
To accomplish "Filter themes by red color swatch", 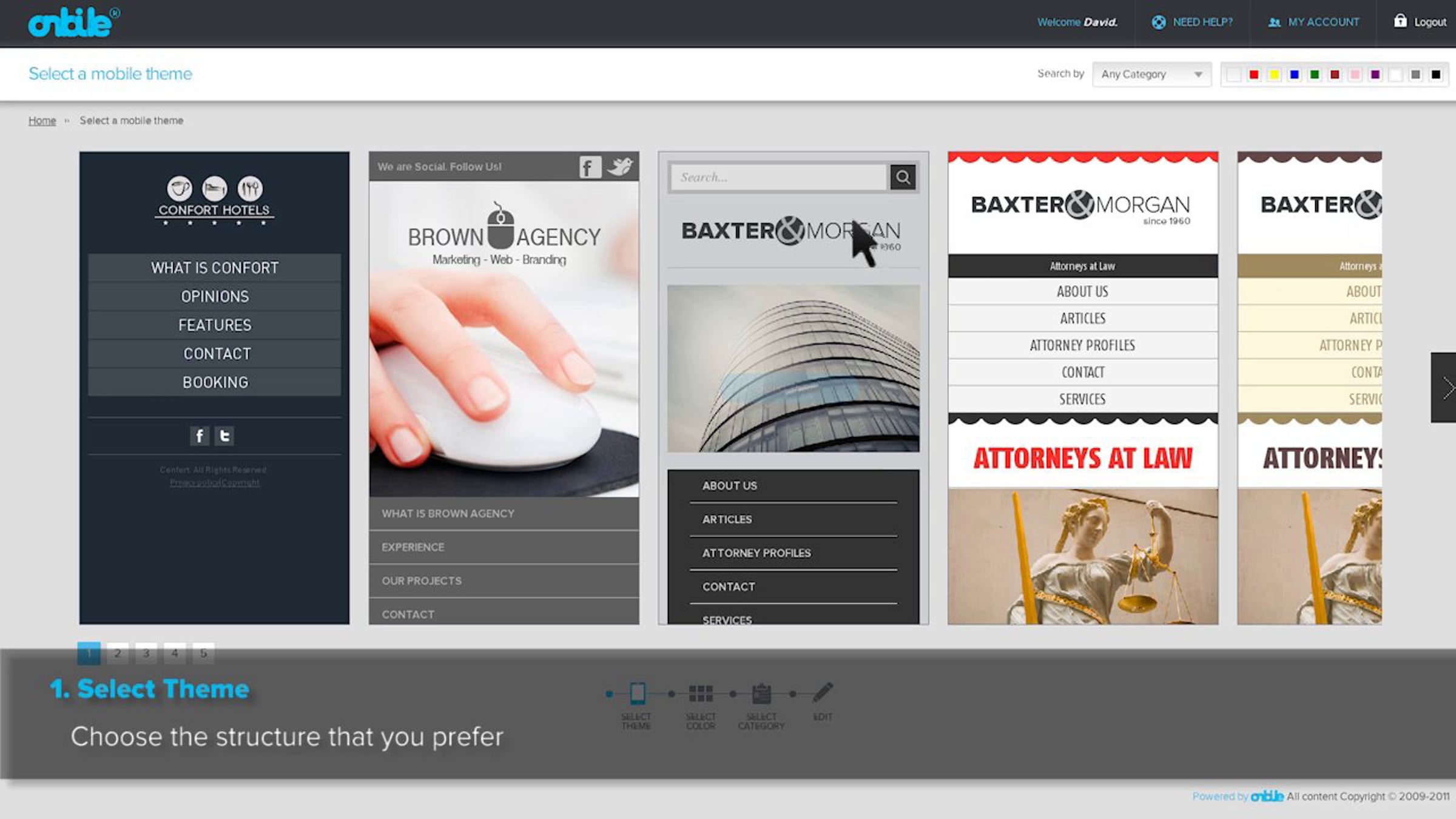I will [x=1253, y=75].
